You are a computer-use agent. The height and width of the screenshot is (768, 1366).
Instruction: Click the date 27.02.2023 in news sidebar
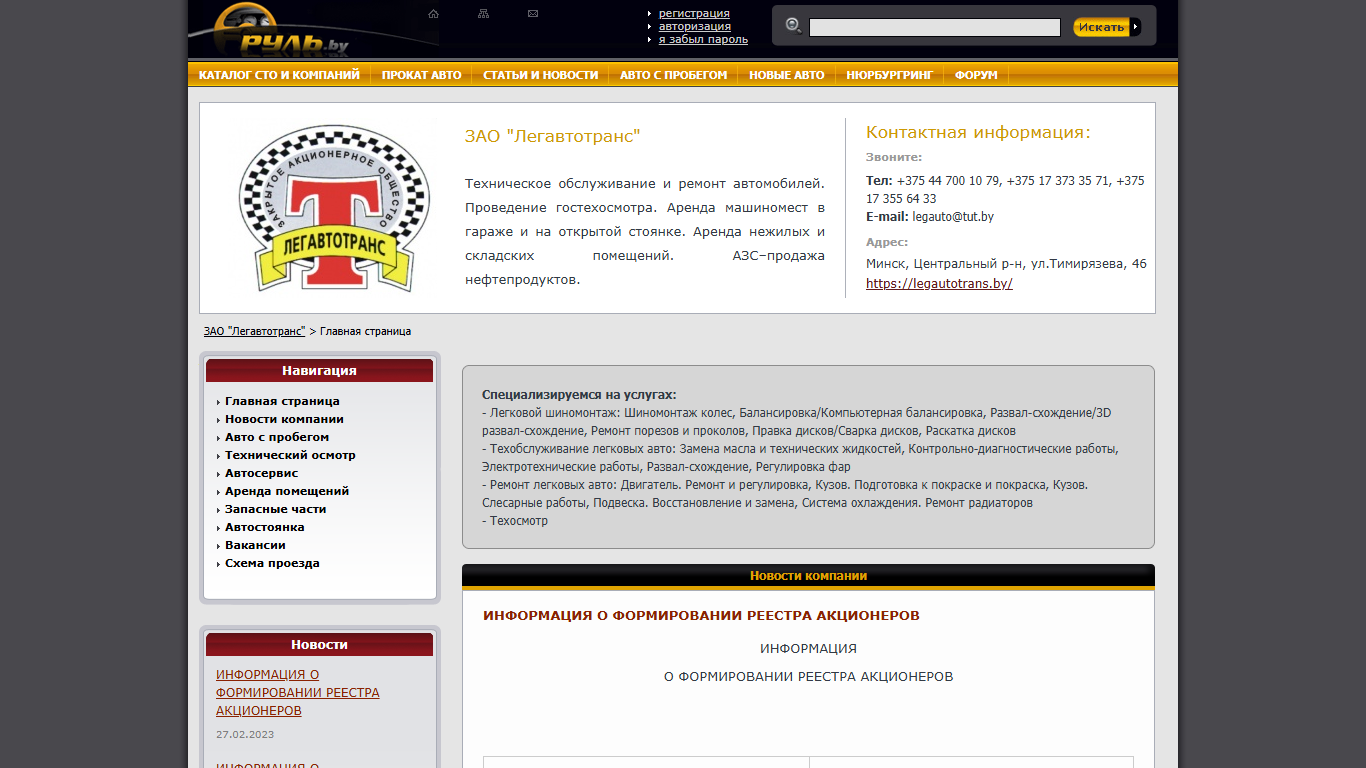coord(245,734)
